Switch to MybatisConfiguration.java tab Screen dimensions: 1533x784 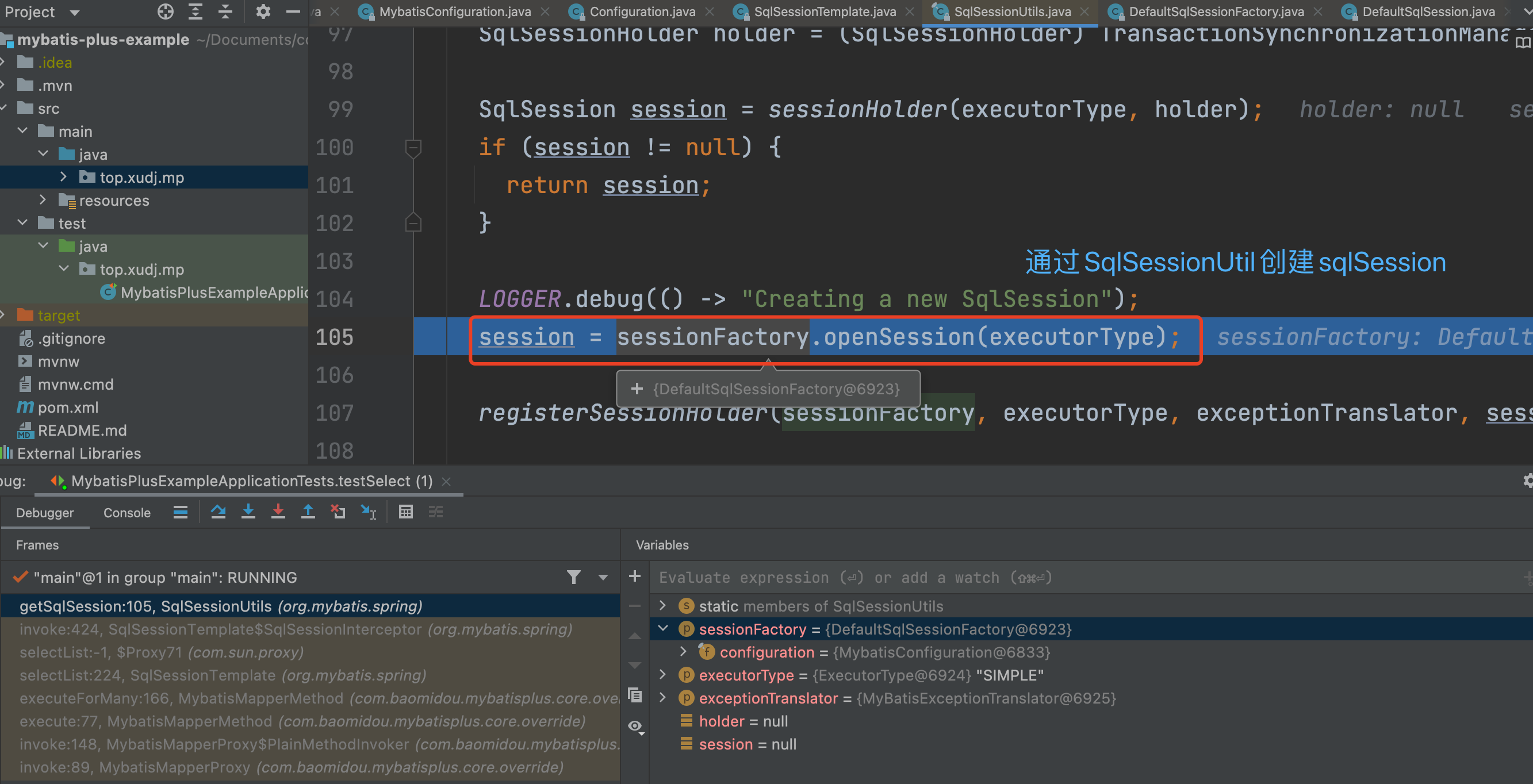[x=455, y=11]
